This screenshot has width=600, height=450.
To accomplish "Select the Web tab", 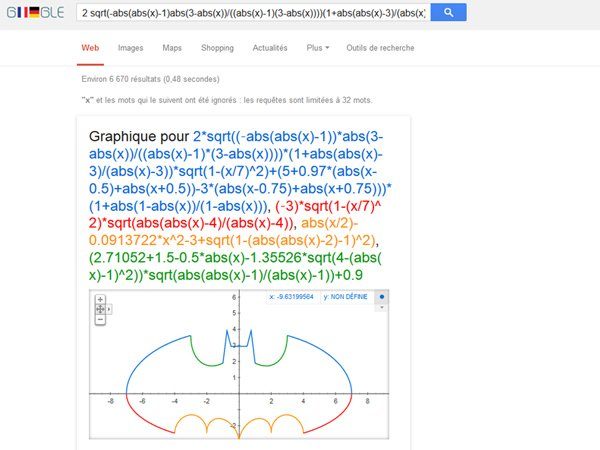I will coord(90,48).
